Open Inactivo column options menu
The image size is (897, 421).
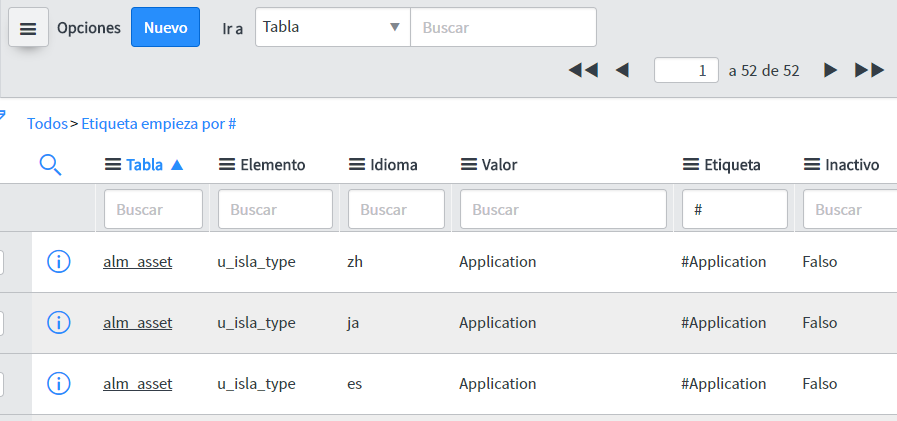(812, 165)
